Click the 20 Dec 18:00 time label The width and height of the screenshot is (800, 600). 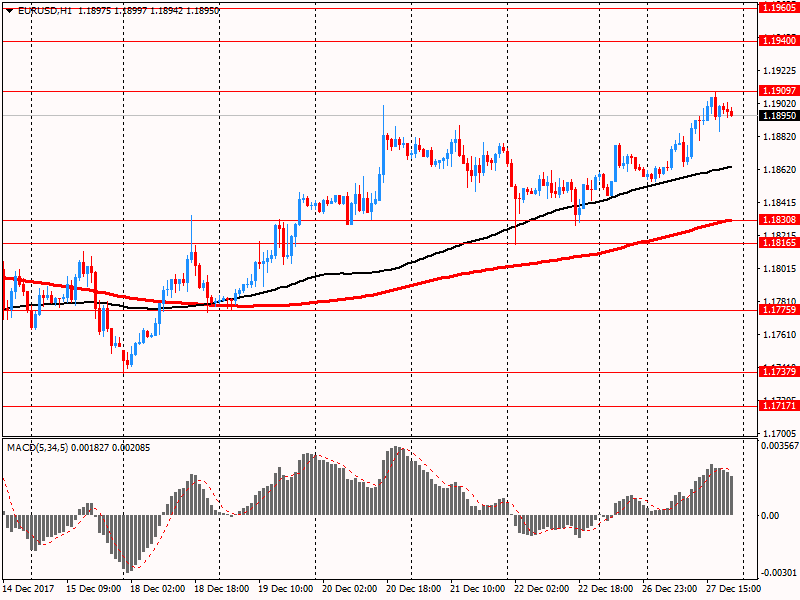(x=414, y=588)
